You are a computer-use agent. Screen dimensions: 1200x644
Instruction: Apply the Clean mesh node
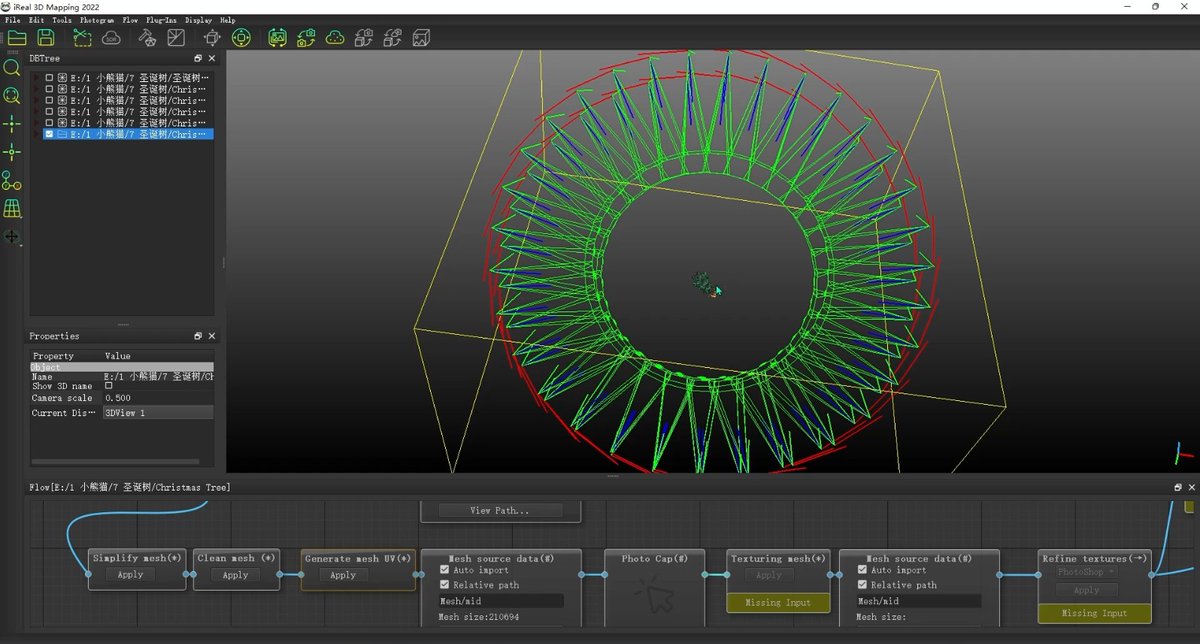pyautogui.click(x=235, y=575)
